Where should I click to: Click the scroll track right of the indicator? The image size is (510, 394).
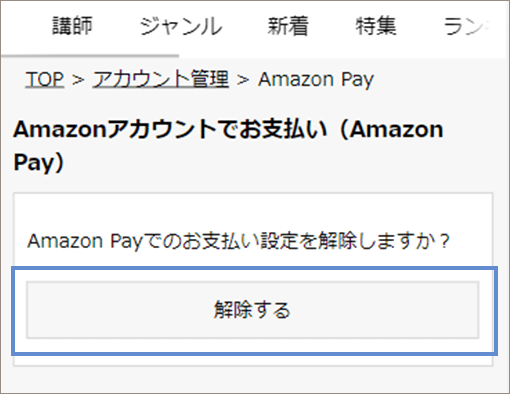pos(343,56)
